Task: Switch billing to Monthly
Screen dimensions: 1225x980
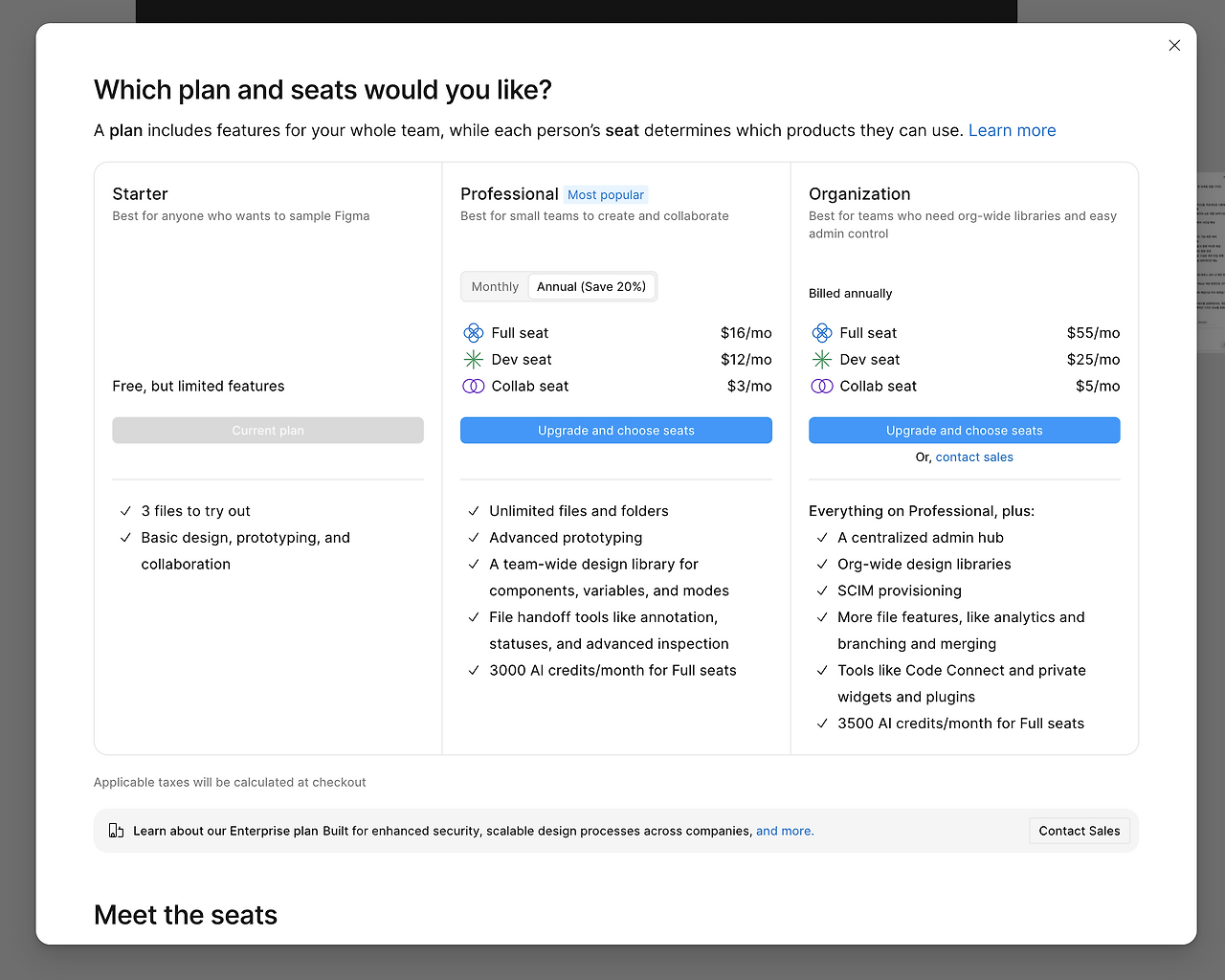Action: point(495,287)
